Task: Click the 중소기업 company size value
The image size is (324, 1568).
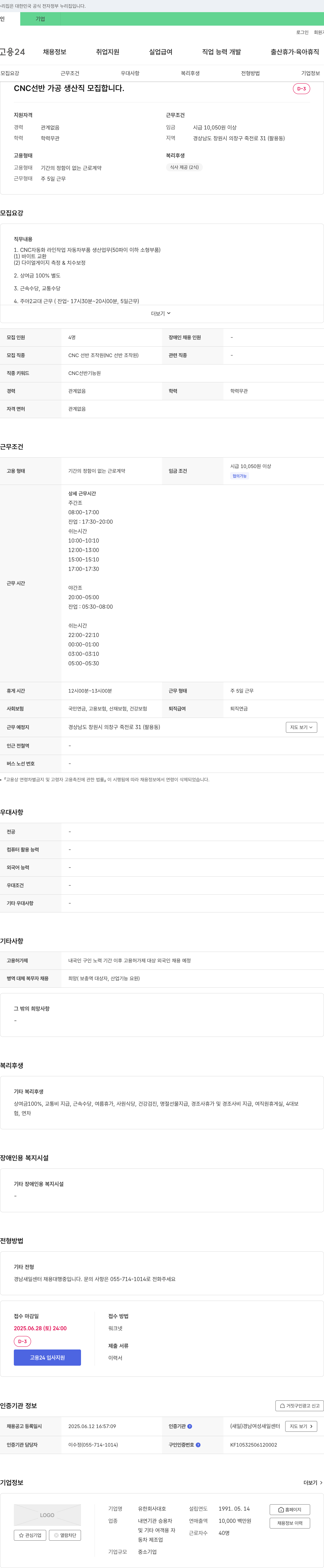Action: point(147,1551)
